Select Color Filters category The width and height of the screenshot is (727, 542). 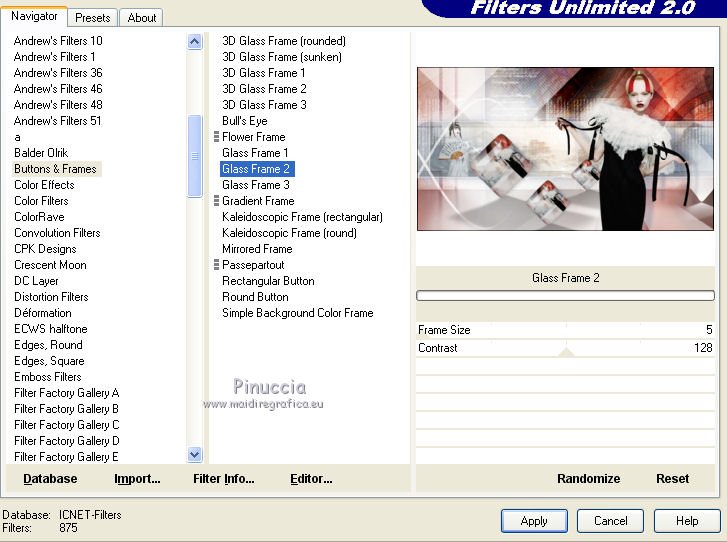41,201
